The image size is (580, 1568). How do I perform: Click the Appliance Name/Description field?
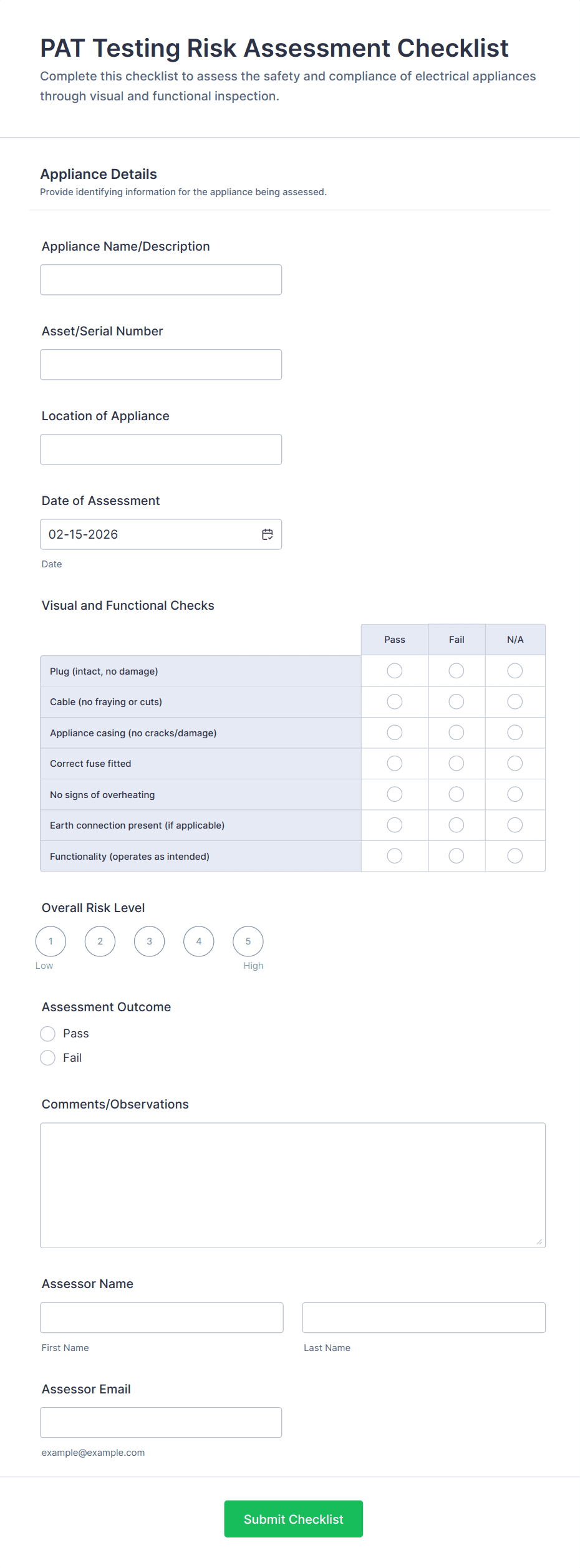(161, 280)
